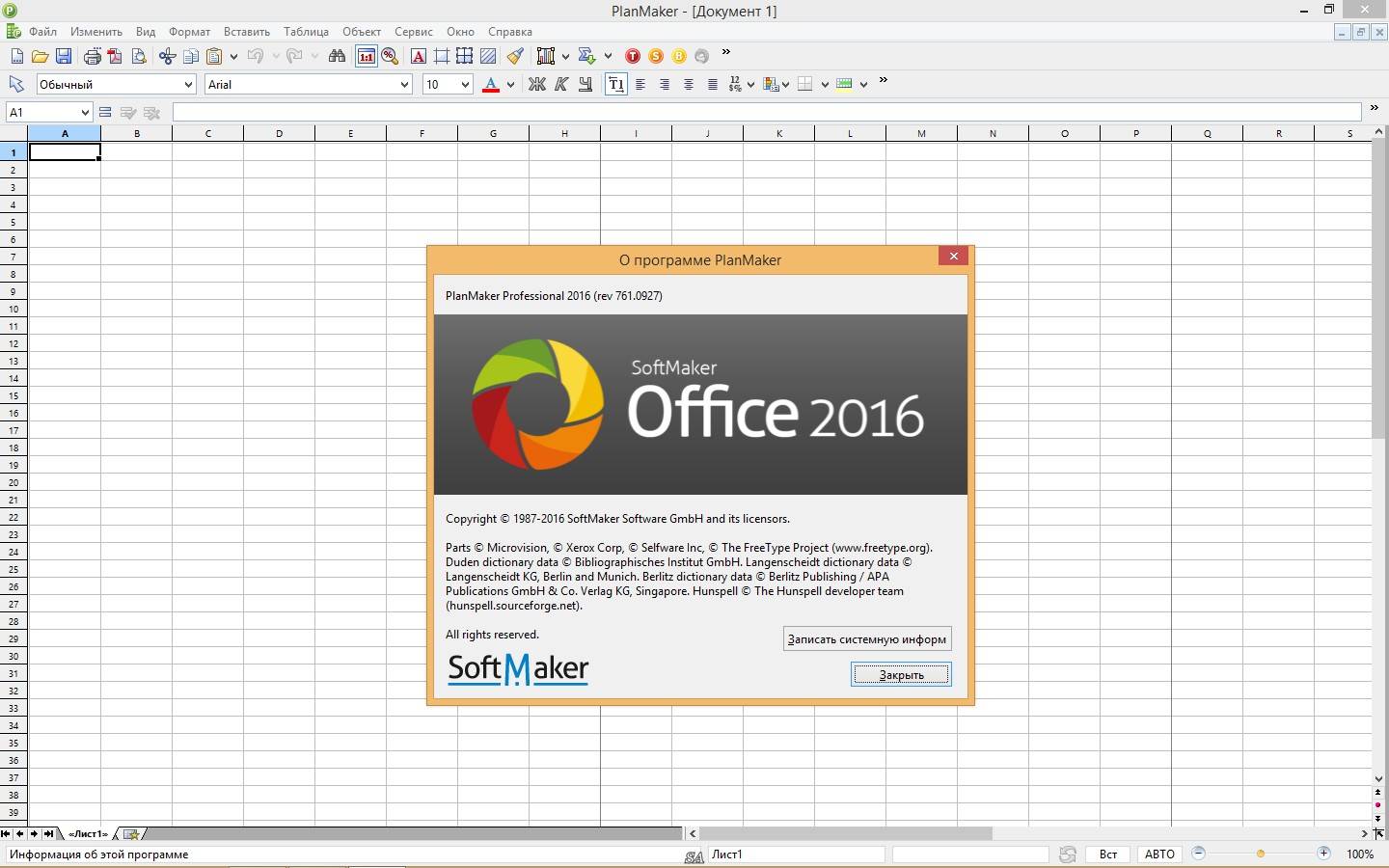Open a file using the folder icon
1389x868 pixels.
[40, 56]
